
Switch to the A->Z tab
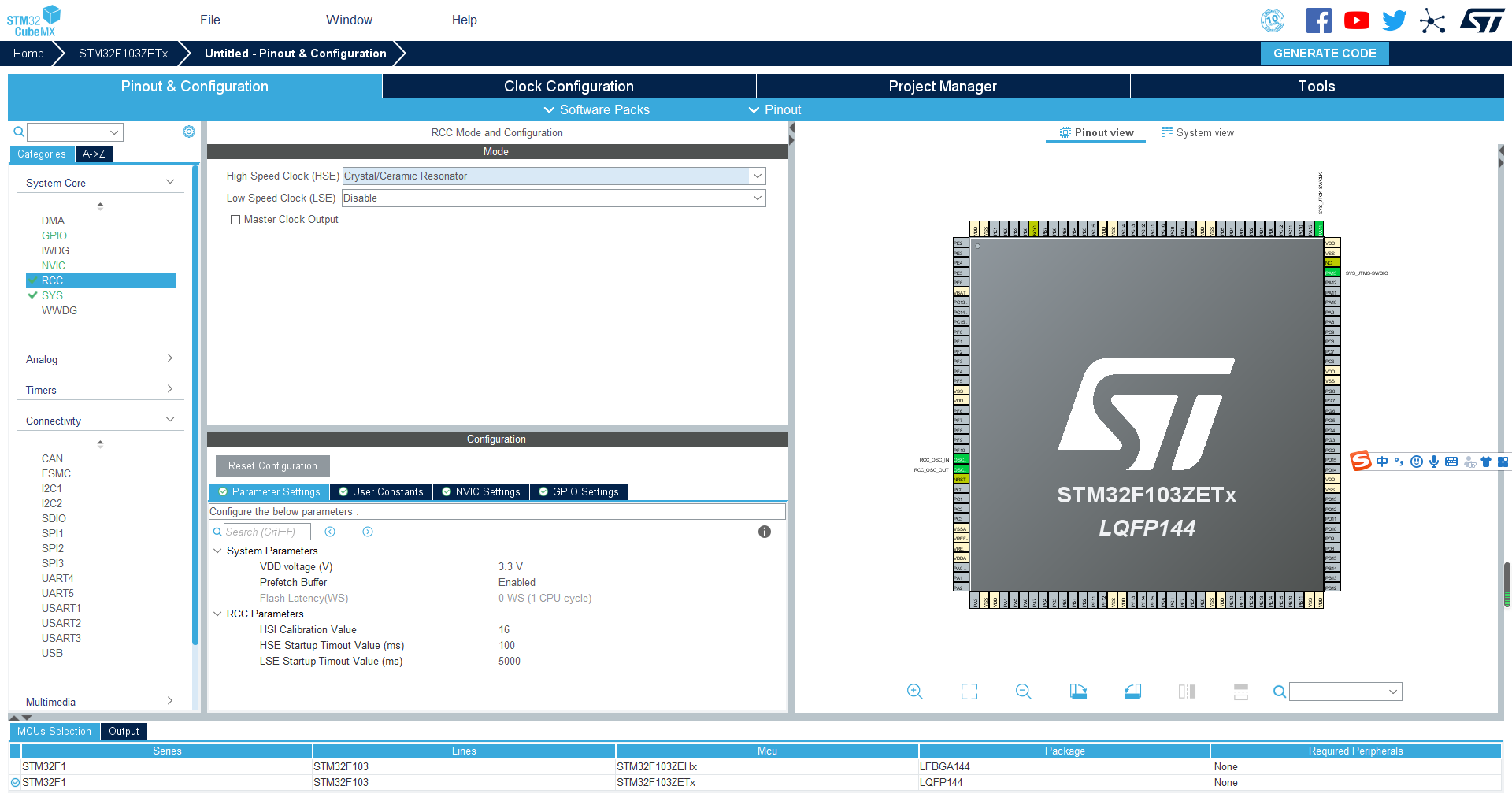94,154
